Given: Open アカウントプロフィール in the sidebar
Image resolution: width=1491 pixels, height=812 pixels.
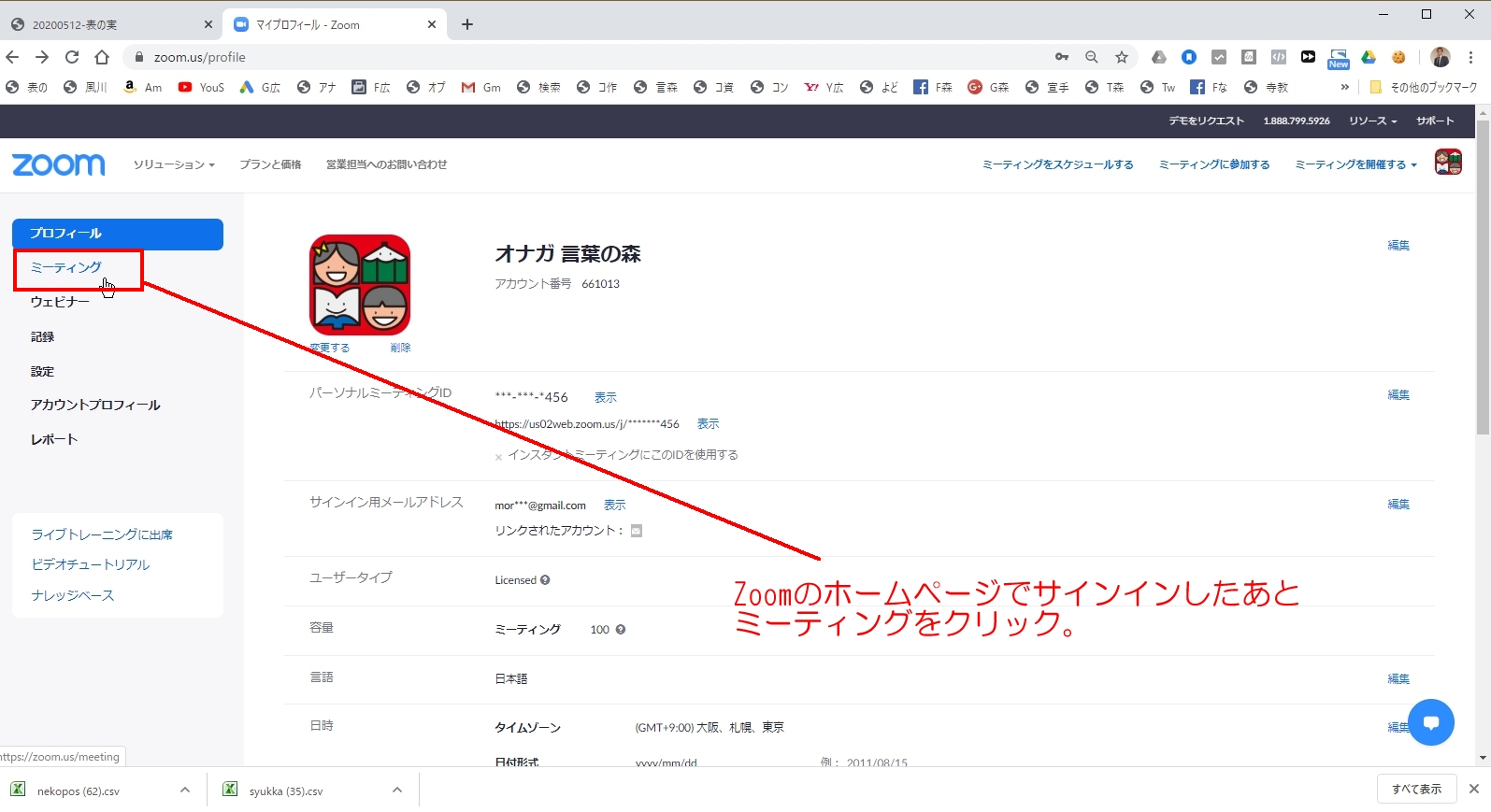Looking at the screenshot, I should [x=95, y=405].
